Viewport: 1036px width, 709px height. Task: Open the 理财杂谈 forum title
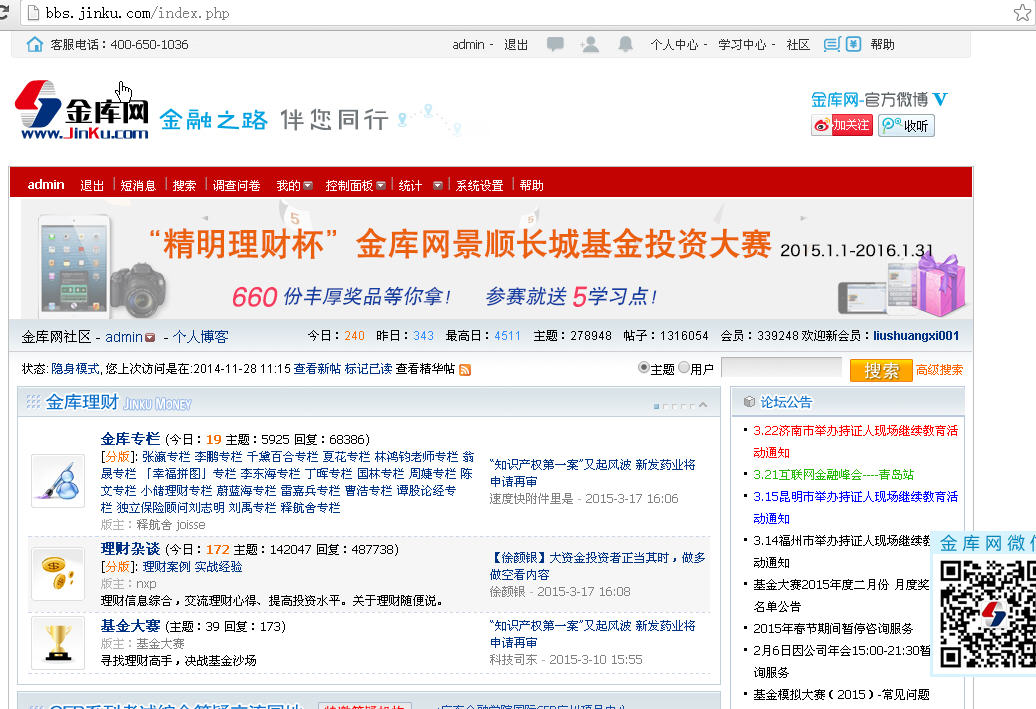coord(130,549)
